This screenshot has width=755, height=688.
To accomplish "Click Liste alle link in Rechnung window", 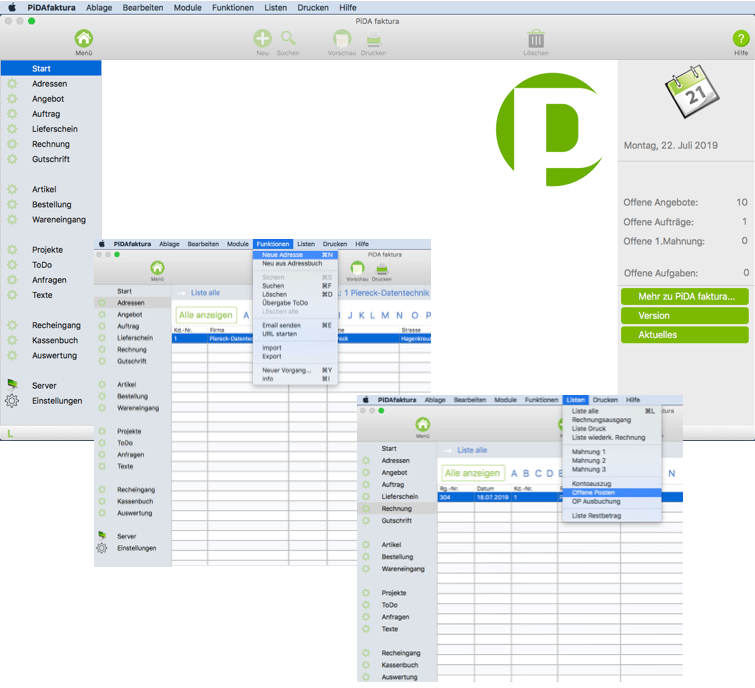I will [472, 450].
